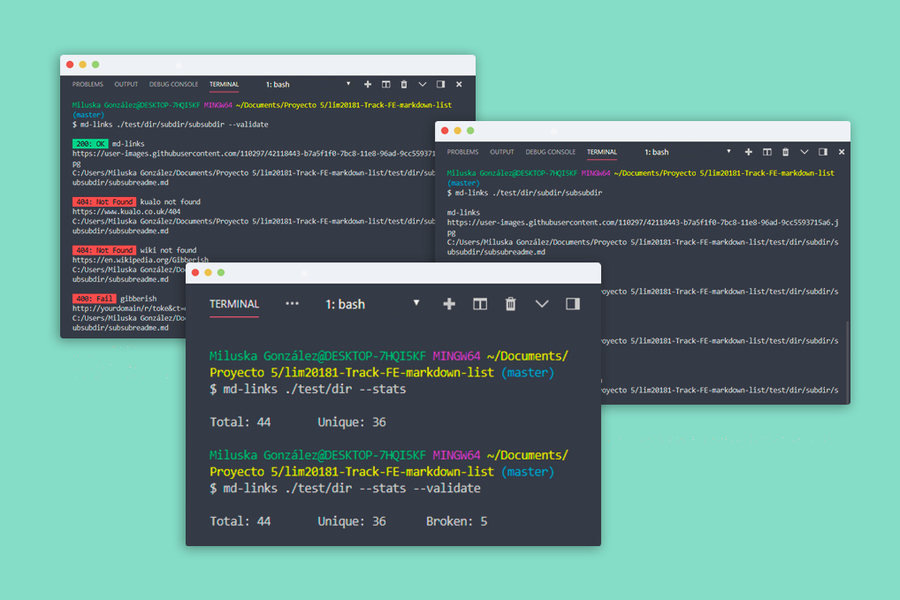The width and height of the screenshot is (900, 600).
Task: Click the kualo.co.uk/404 URL in terminal output
Action: pyautogui.click(x=112, y=212)
